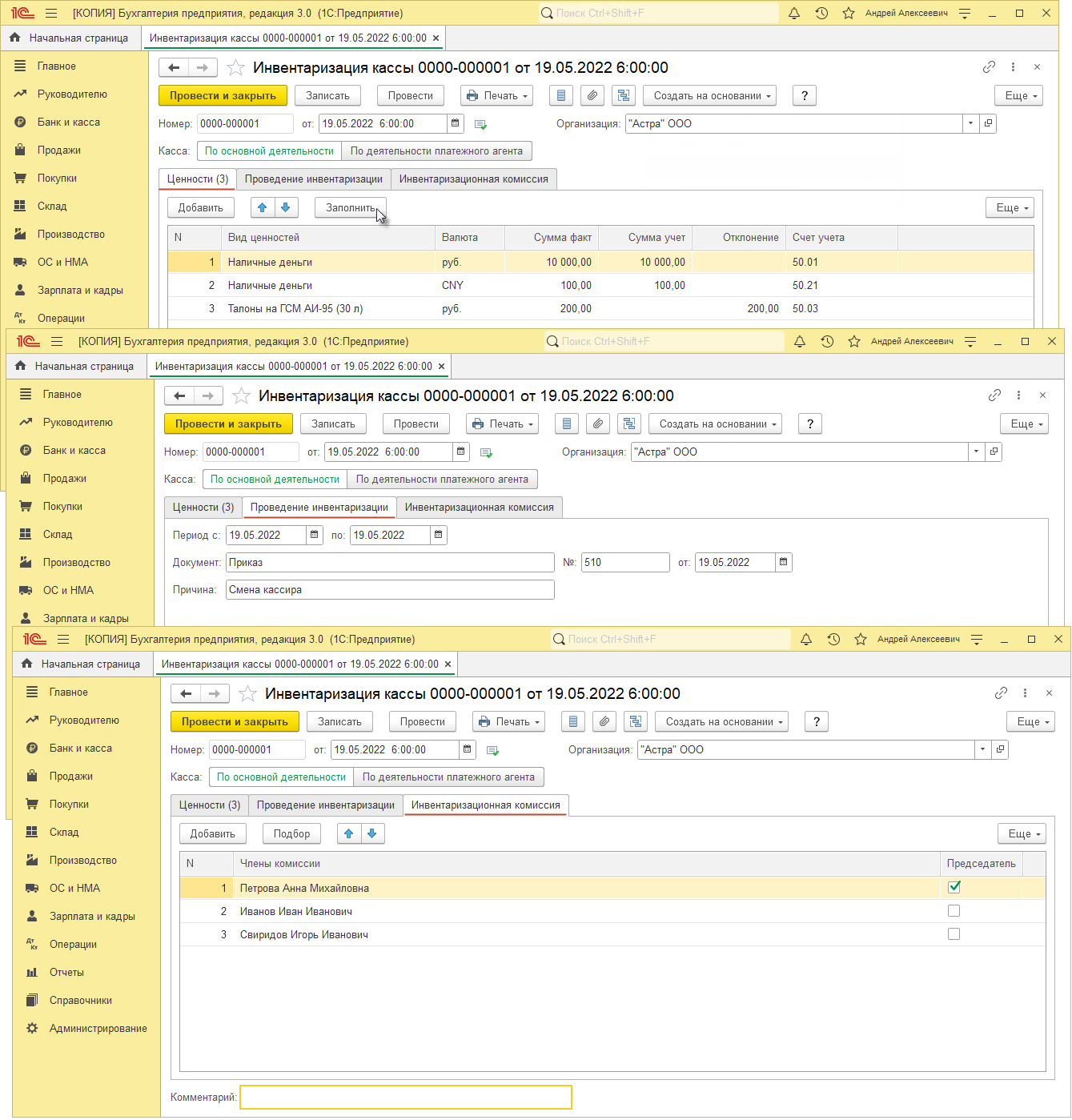
Task: Open the related documents structure icon in the top window
Action: [x=623, y=95]
